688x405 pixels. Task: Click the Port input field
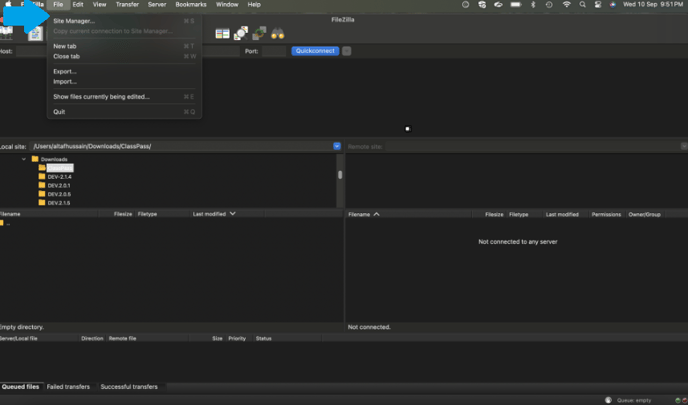[274, 51]
